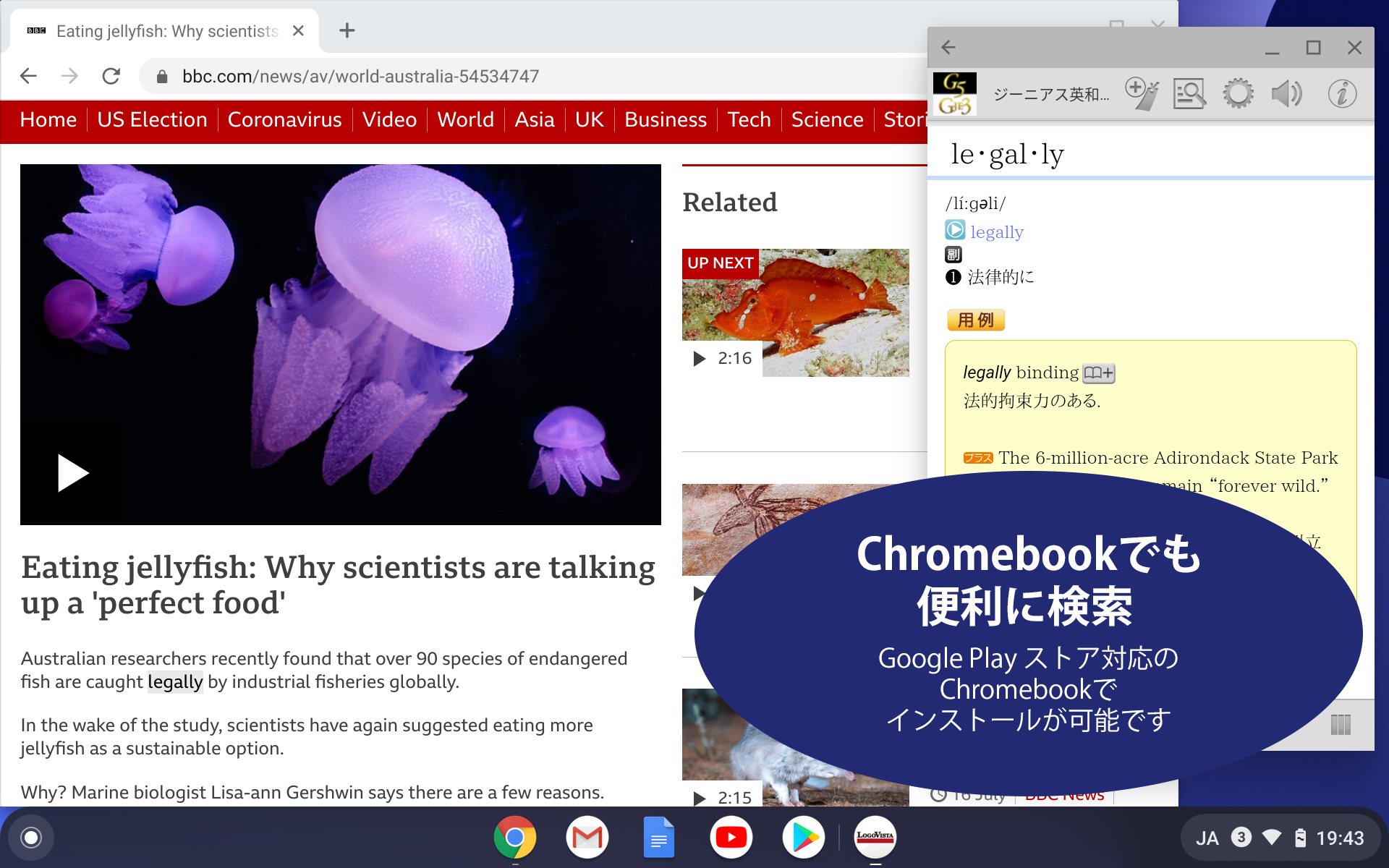Image resolution: width=1389 pixels, height=868 pixels.
Task: Click the column view icon in dictionary footer
Action: coord(1341,725)
